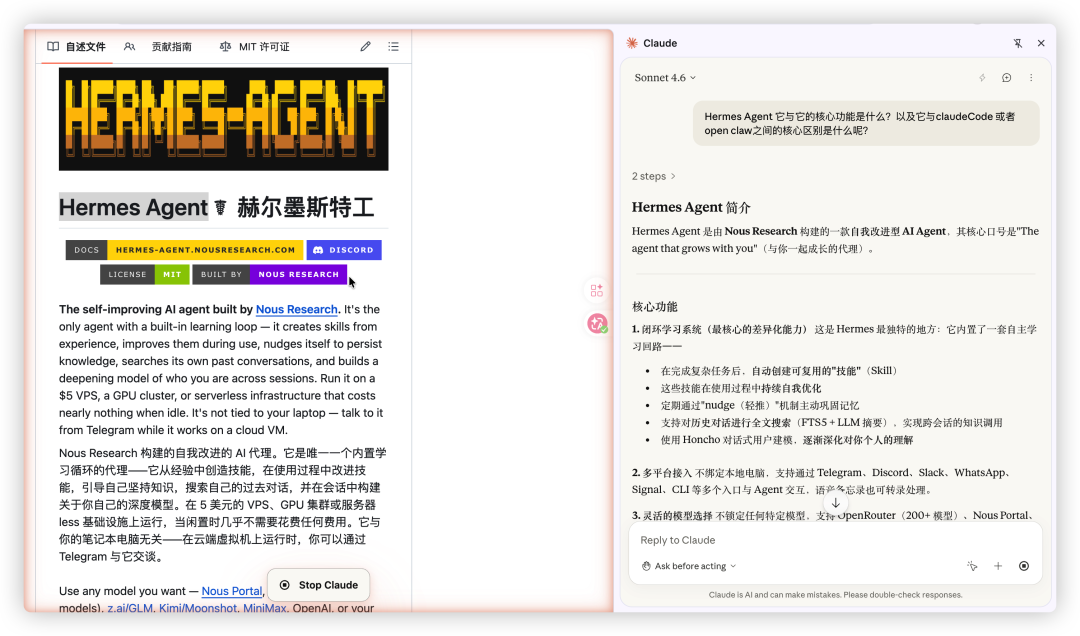Click the pin icon in the Claude panel header
Viewport: 1080px width, 636px height.
point(1016,43)
